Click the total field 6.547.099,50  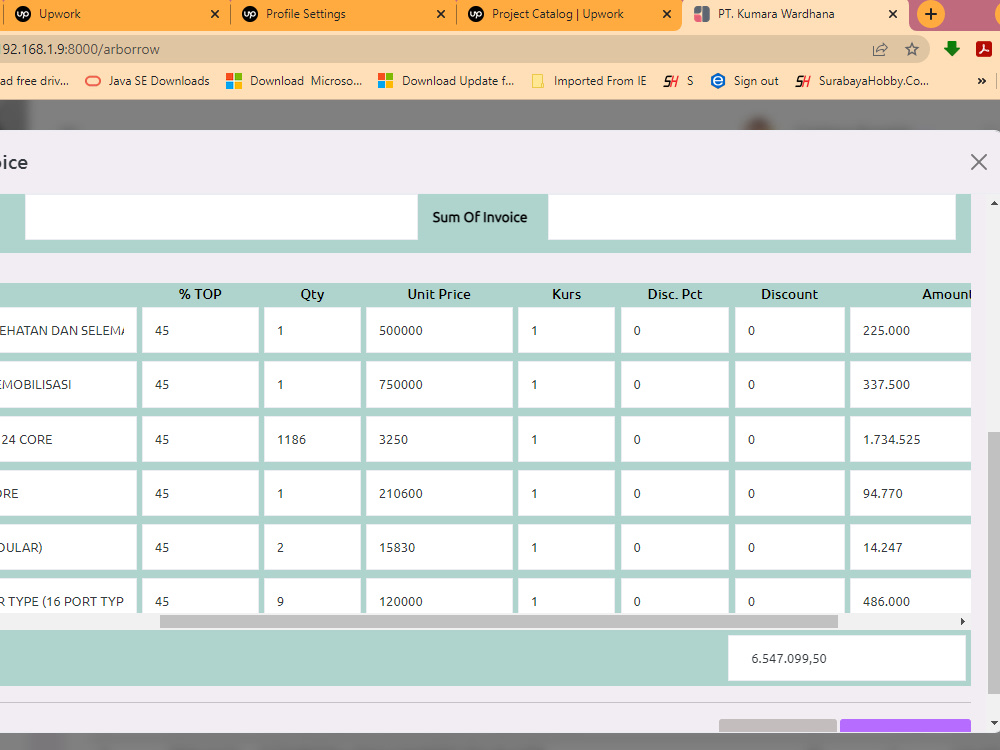click(847, 658)
